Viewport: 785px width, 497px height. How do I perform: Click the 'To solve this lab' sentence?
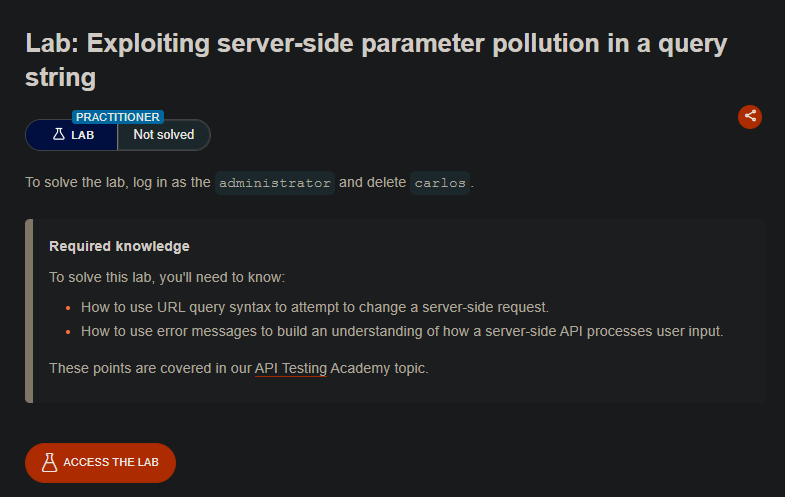(x=167, y=277)
